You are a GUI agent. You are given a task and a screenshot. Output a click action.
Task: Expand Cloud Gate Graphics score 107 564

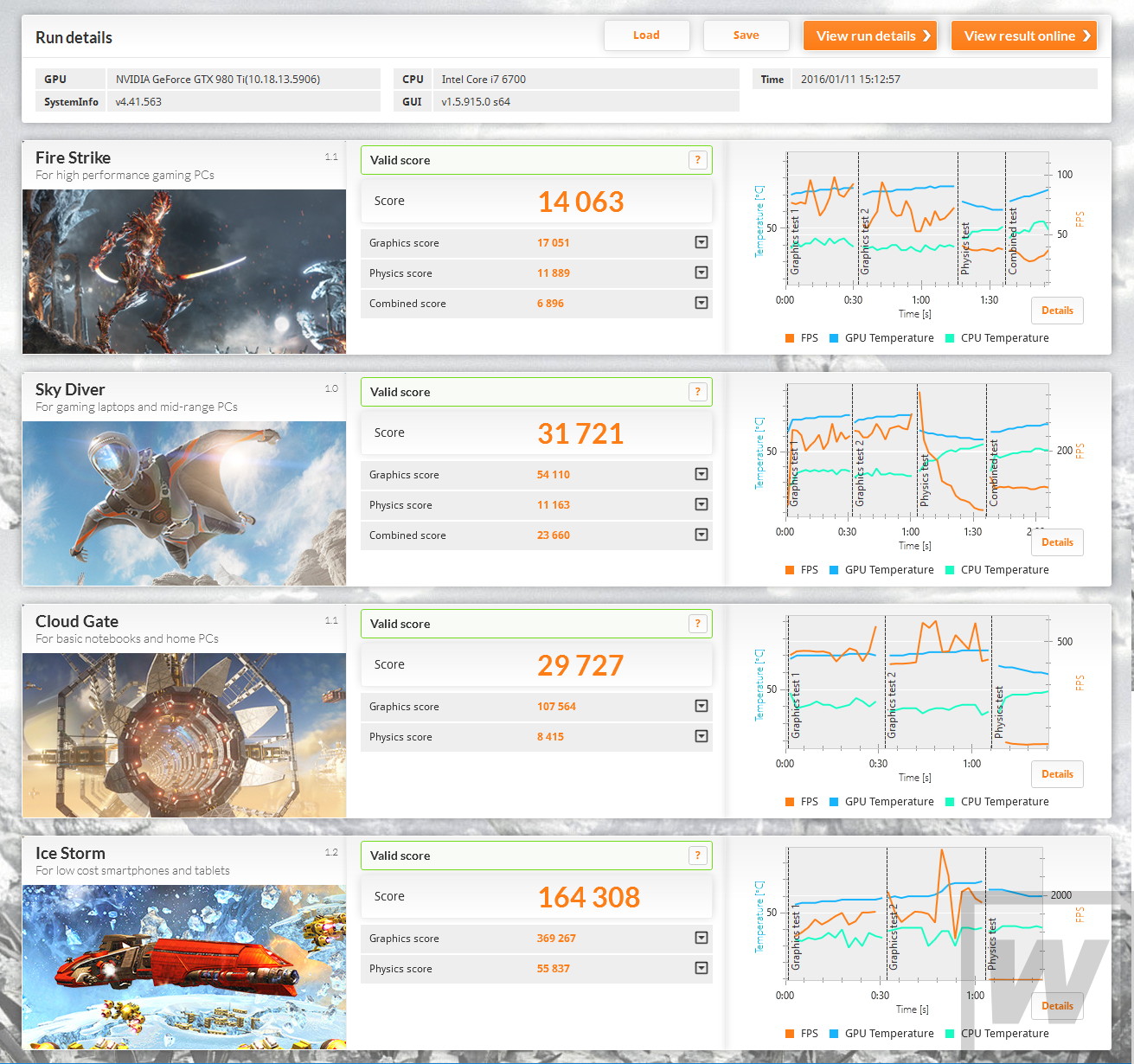tap(702, 706)
